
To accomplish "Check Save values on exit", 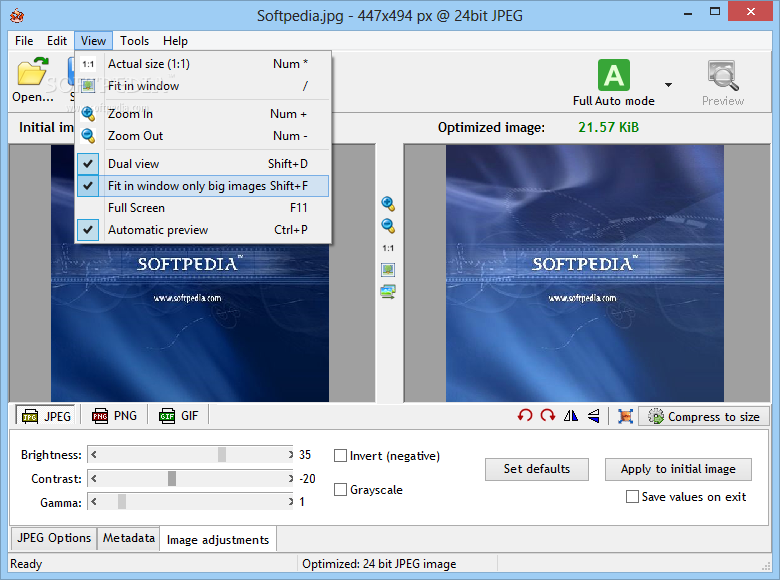I will (632, 496).
